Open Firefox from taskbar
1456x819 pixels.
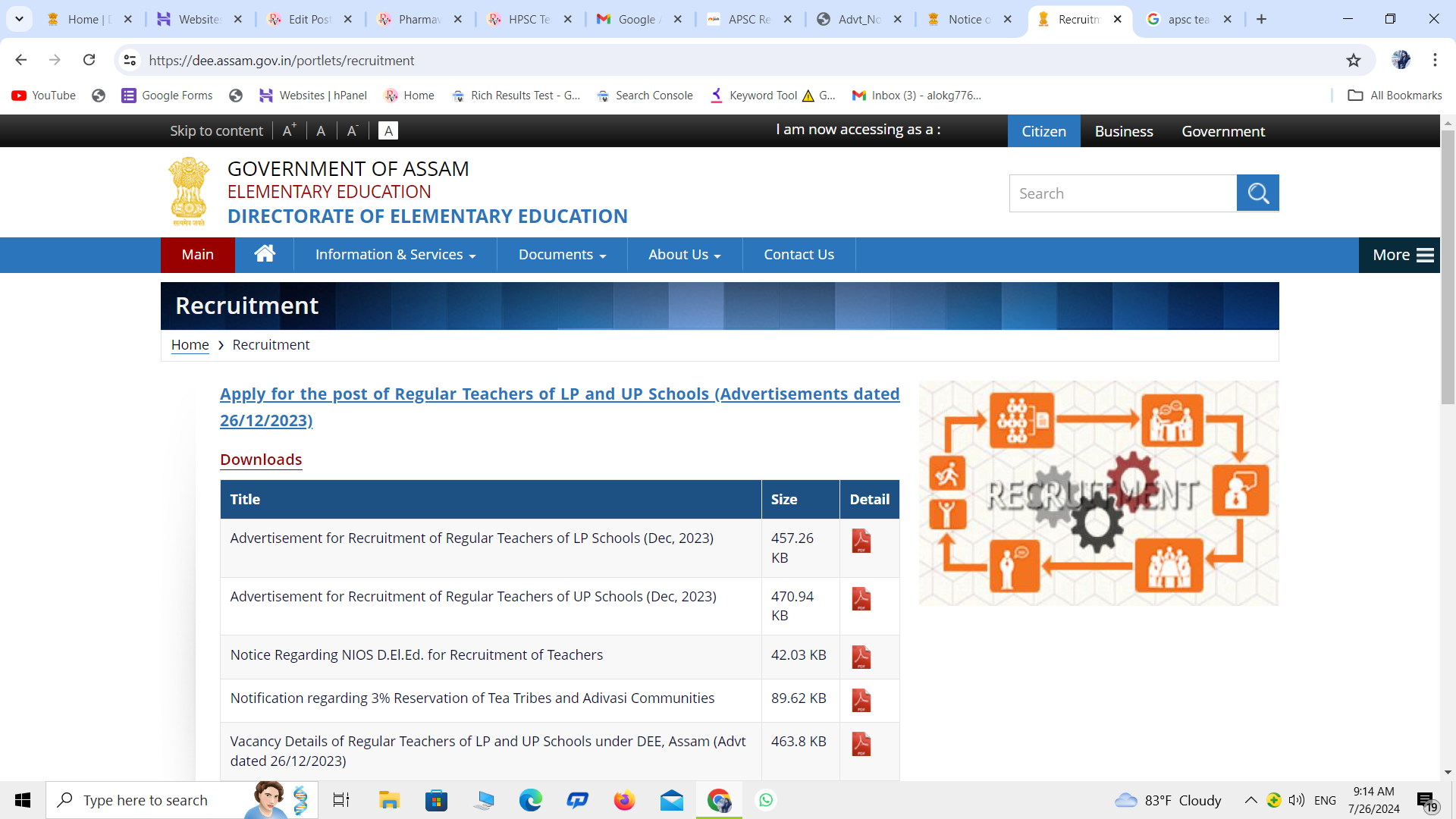pyautogui.click(x=624, y=800)
